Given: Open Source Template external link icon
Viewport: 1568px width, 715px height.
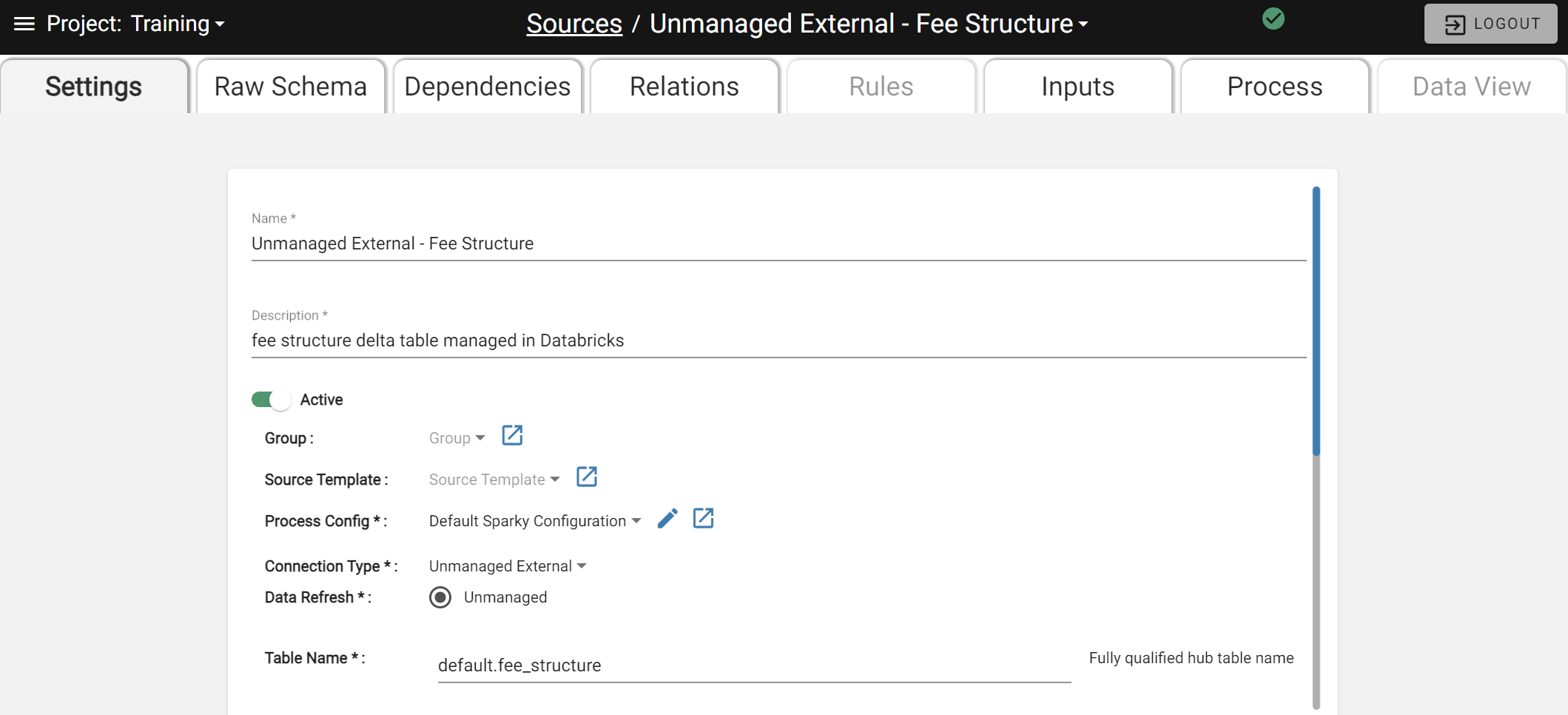Looking at the screenshot, I should (587, 477).
